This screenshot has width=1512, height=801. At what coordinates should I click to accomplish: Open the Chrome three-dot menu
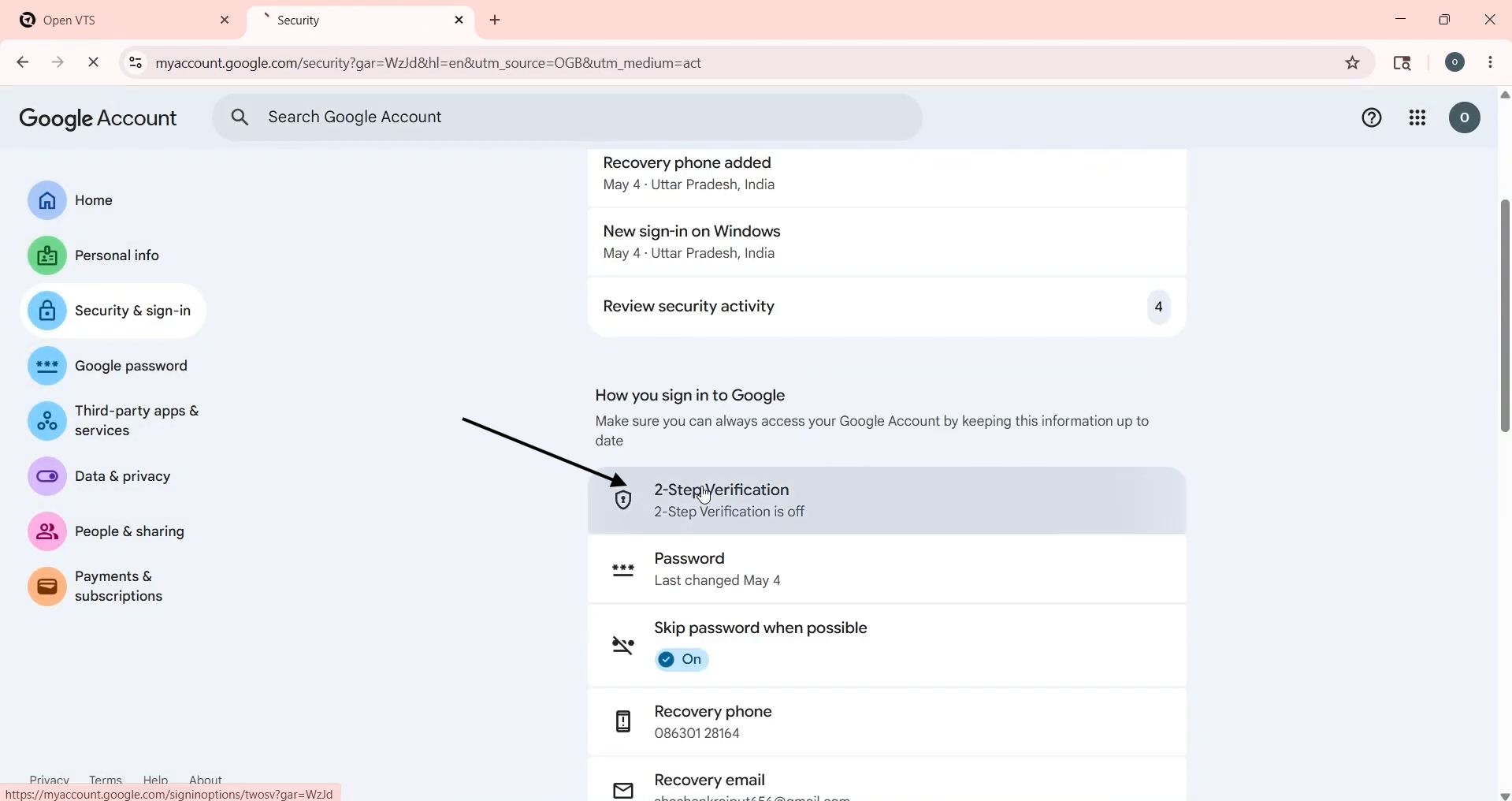click(x=1491, y=62)
